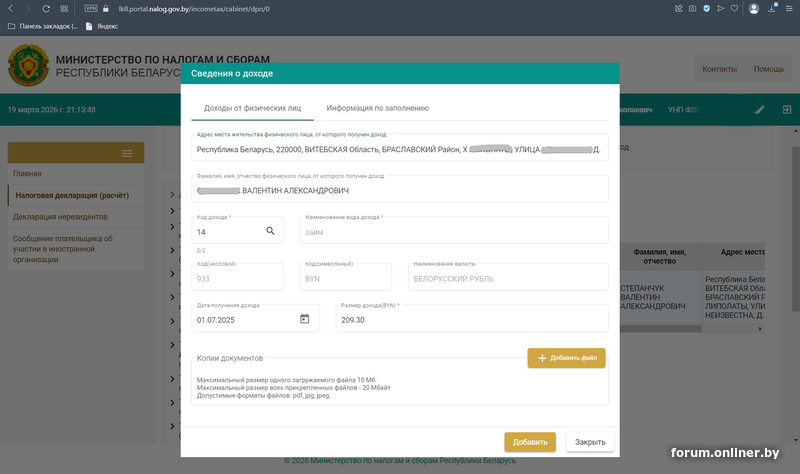
Task: Switch to Доходы от физических лиц tab
Action: [x=253, y=108]
